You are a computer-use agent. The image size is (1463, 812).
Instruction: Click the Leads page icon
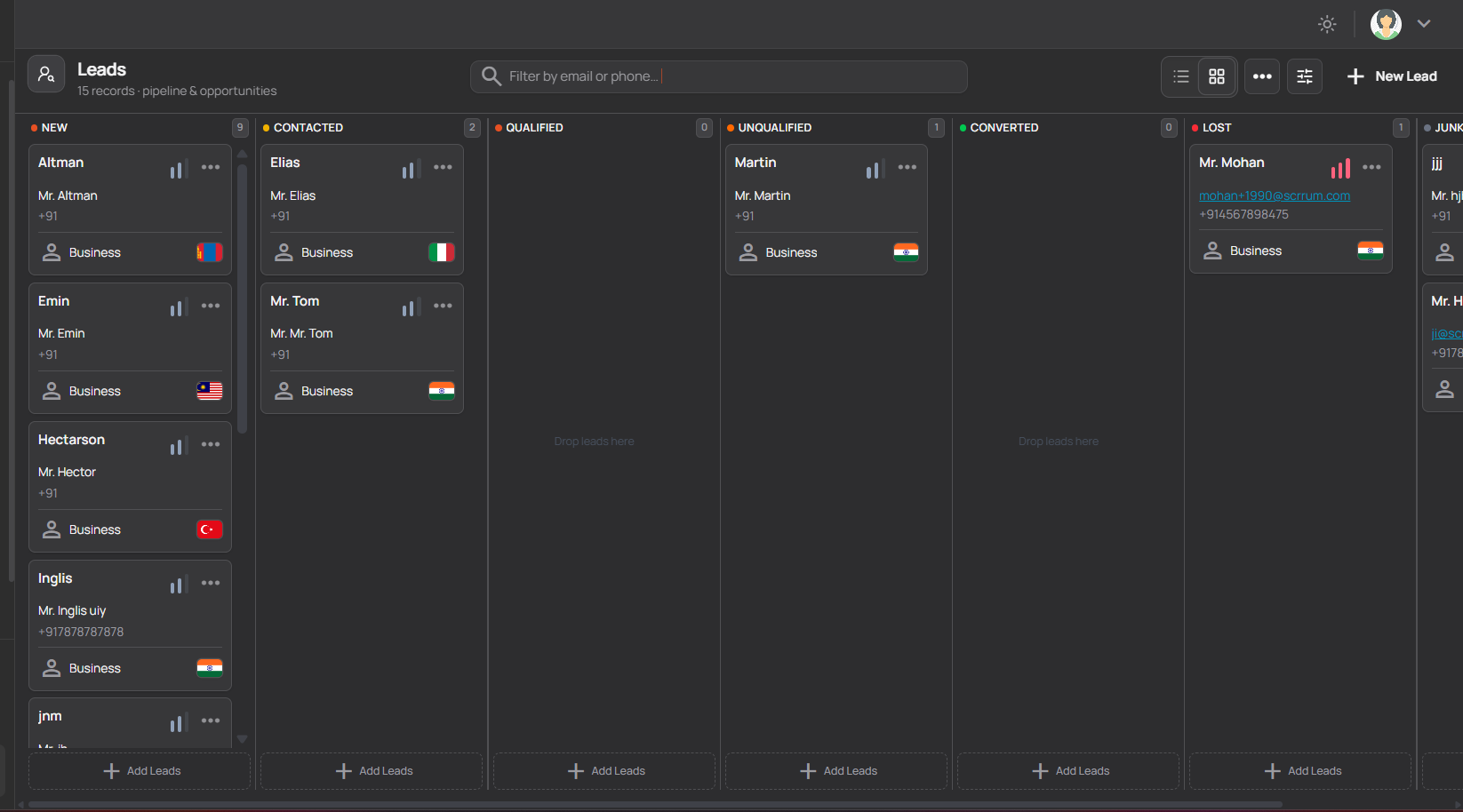coord(46,74)
